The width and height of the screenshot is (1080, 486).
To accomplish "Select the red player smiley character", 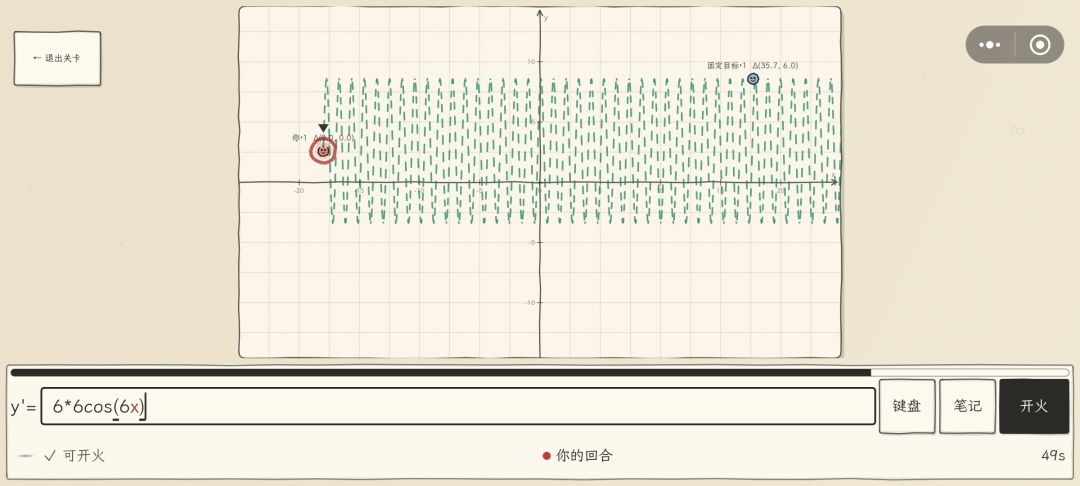I will tap(323, 151).
